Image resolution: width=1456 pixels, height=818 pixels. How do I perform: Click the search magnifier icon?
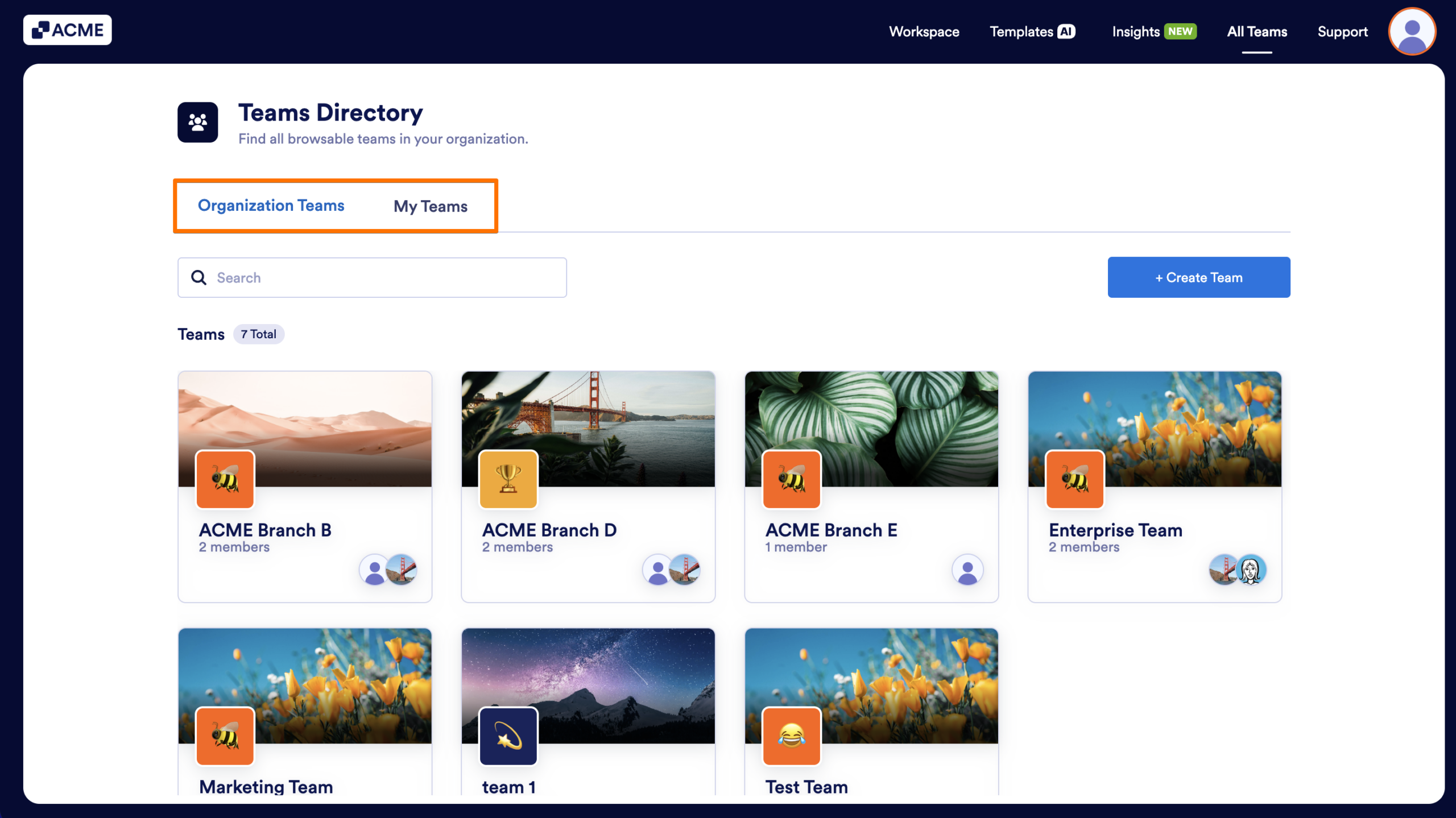click(198, 277)
